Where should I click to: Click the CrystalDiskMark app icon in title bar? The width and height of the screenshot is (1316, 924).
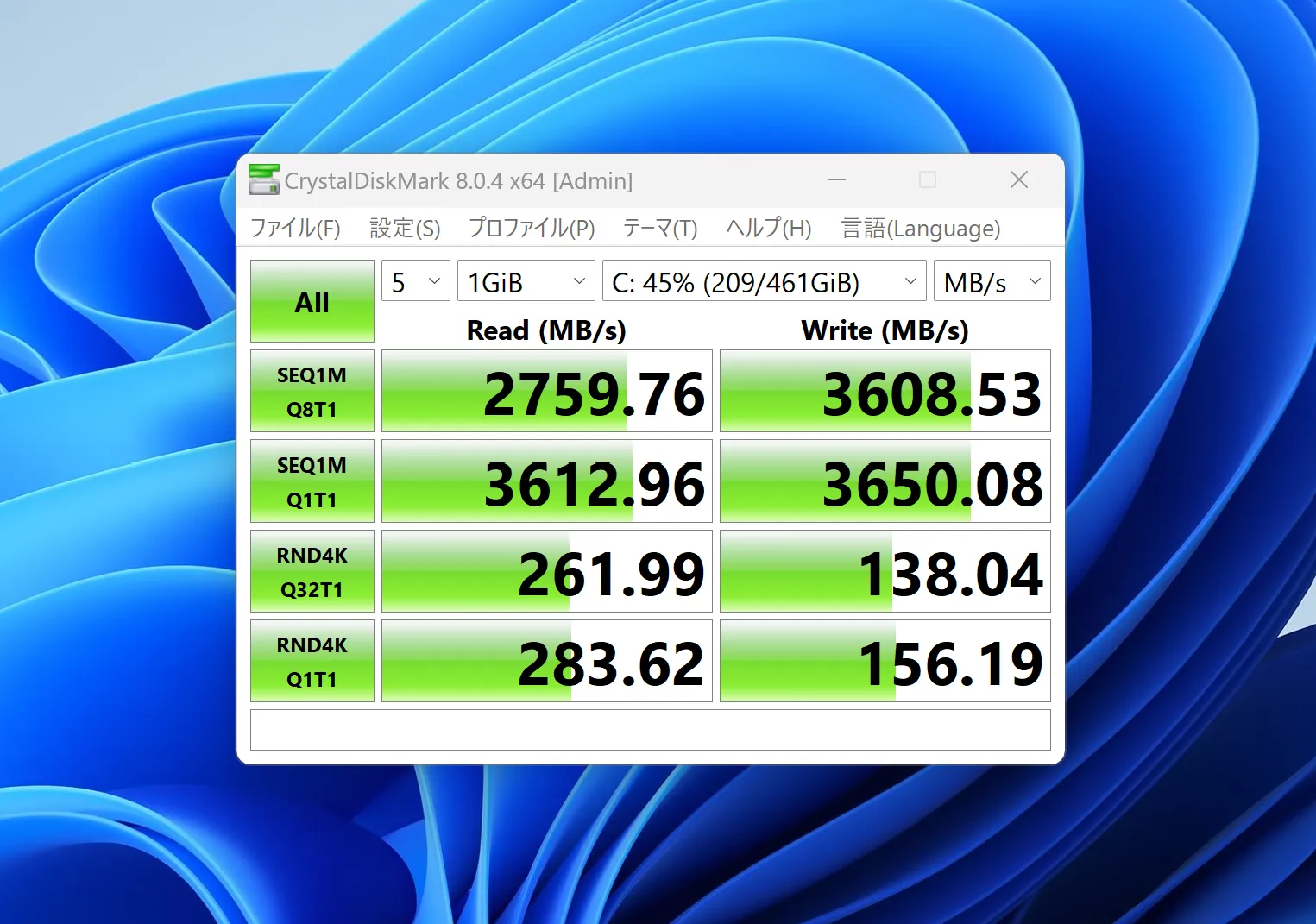click(263, 179)
